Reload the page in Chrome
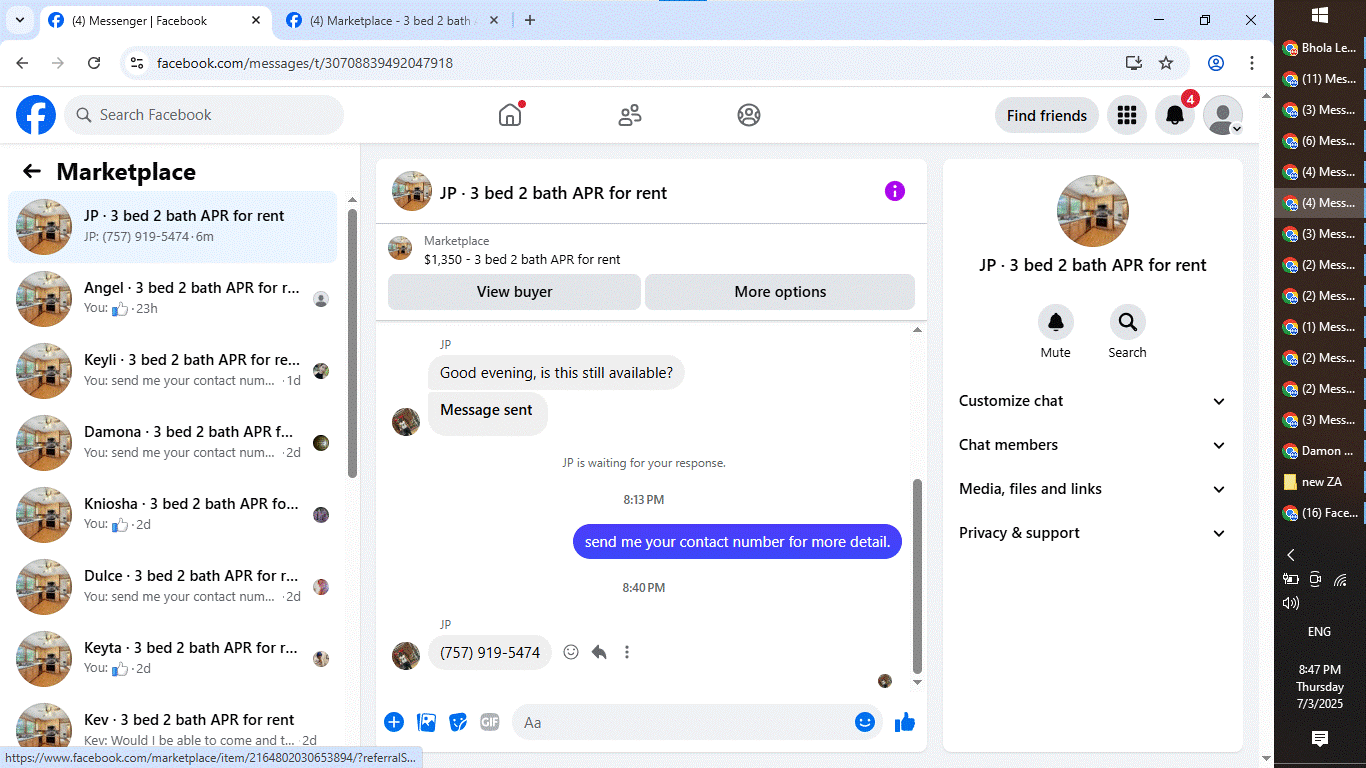The width and height of the screenshot is (1366, 768). 94,63
